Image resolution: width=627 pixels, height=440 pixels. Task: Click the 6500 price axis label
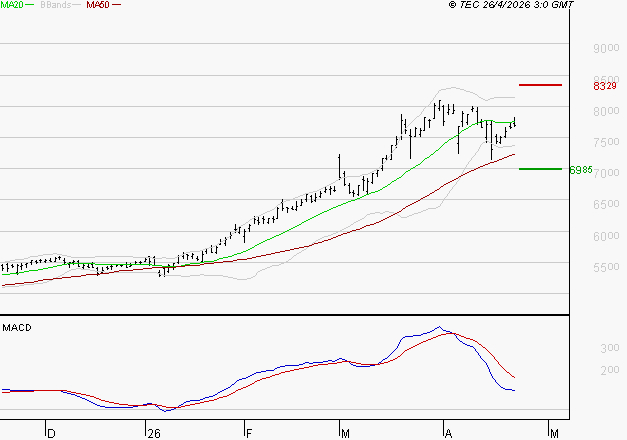(606, 204)
